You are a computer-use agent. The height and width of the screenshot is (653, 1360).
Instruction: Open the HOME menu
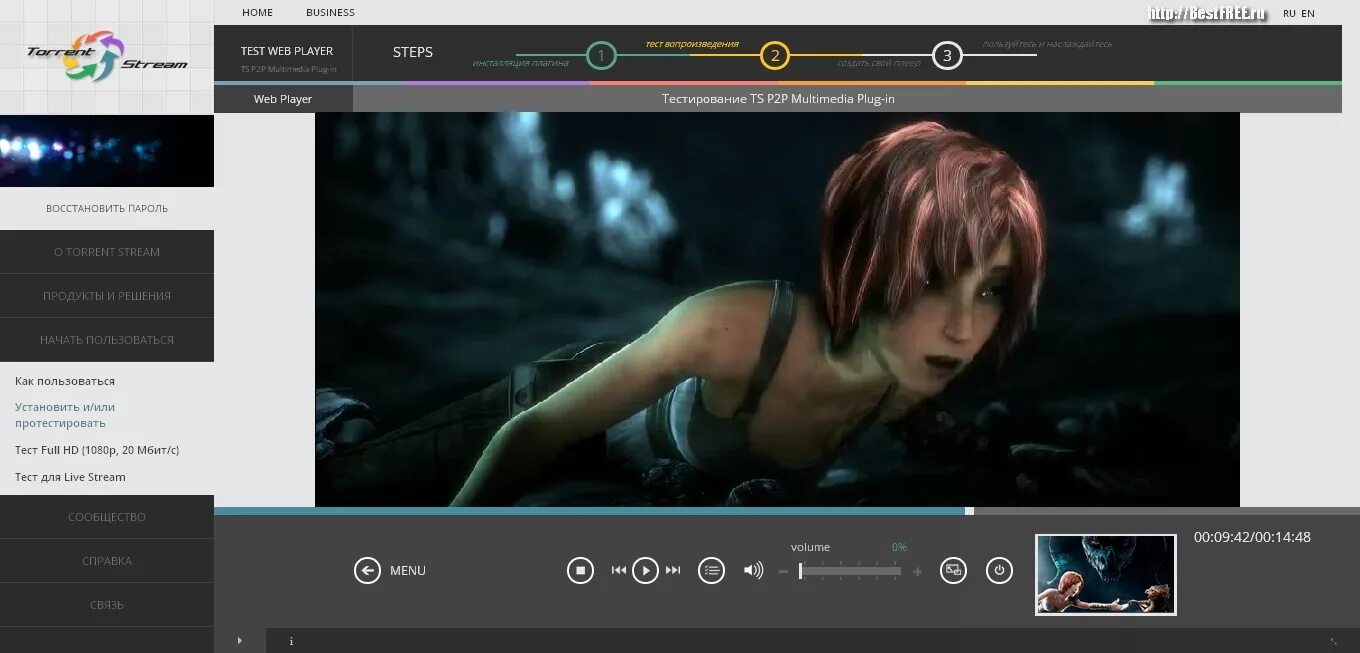[x=257, y=13]
